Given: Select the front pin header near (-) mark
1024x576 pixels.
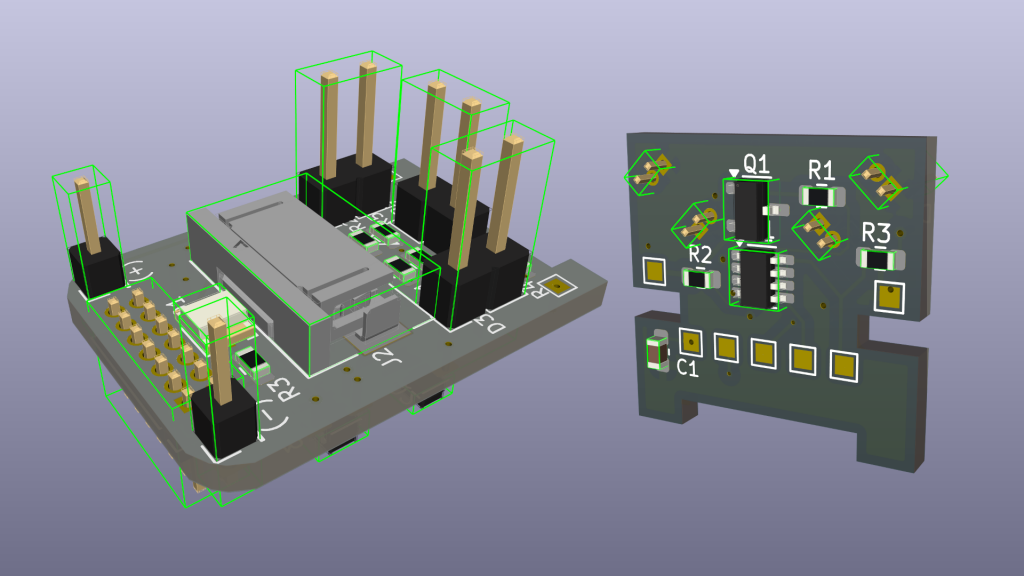Looking at the screenshot, I should tap(220, 420).
